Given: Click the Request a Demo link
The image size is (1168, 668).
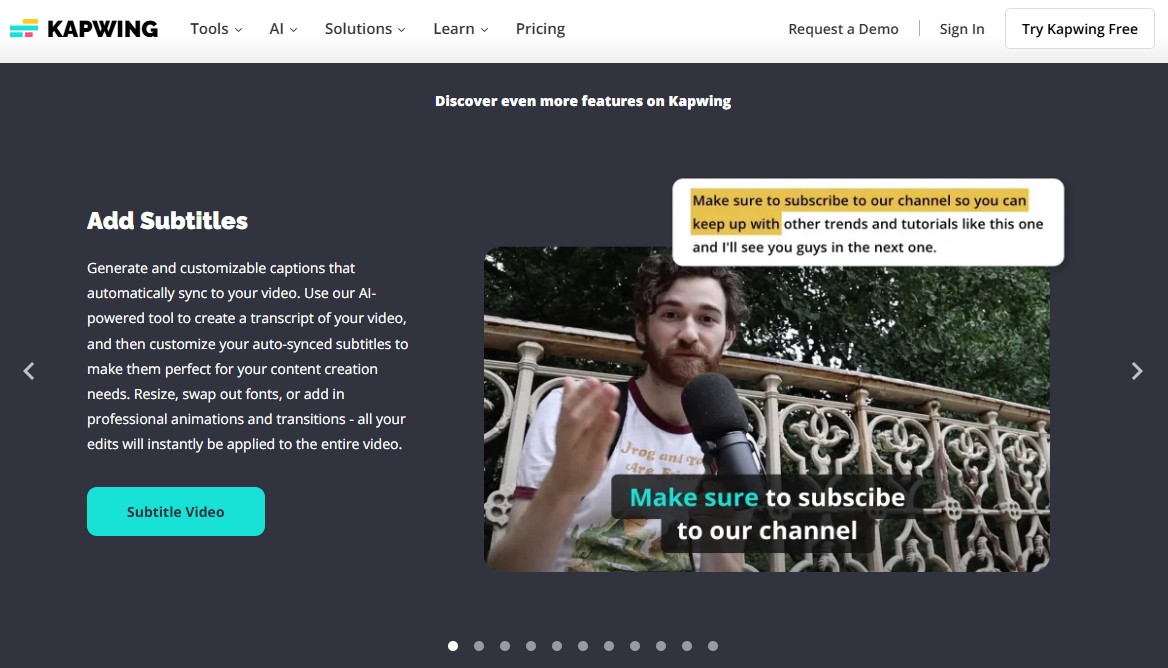Looking at the screenshot, I should point(843,29).
